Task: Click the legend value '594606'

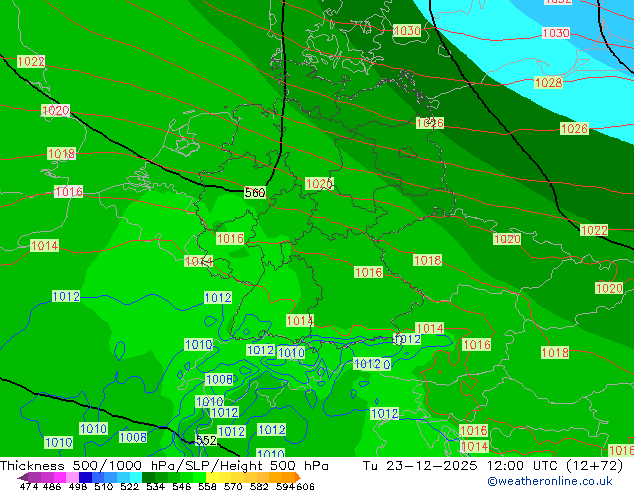Action: 295,486
